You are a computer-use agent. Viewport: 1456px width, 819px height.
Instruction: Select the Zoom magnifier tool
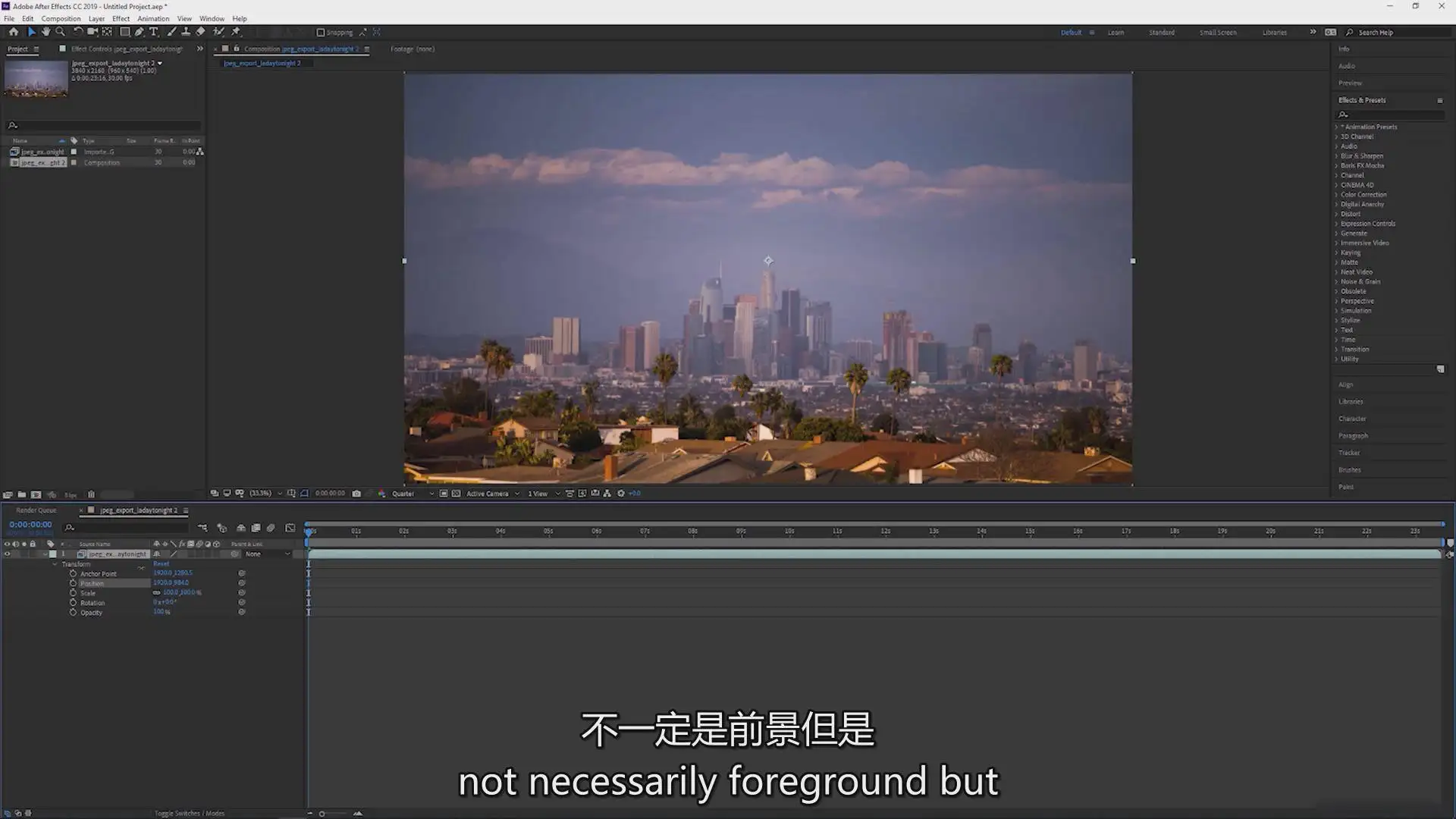[61, 32]
